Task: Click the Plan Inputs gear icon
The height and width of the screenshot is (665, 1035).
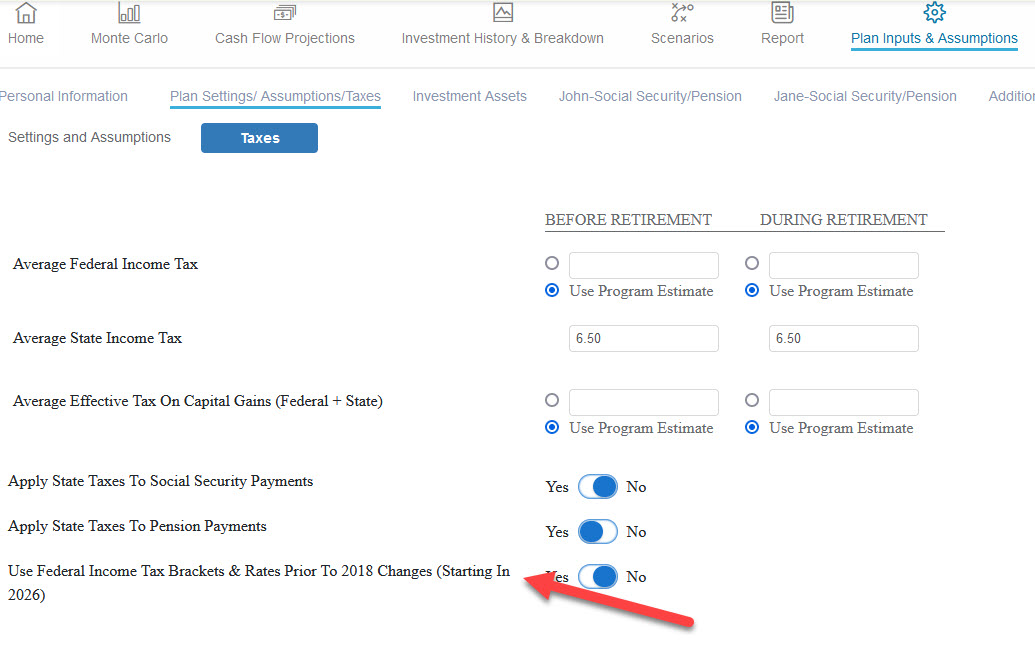Action: 934,13
